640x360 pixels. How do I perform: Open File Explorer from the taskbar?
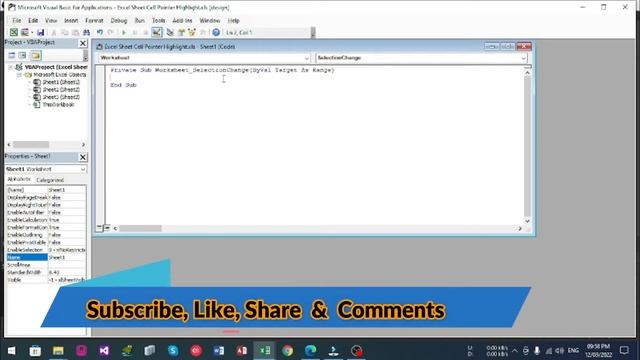point(58,351)
